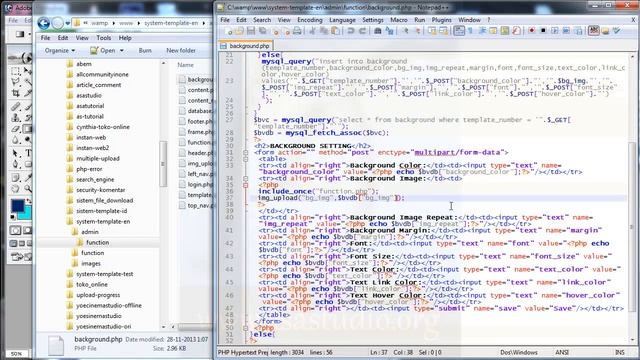The width and height of the screenshot is (640, 360).
Task: Click Photoshop's dark blue foreground color swatch
Action: click(x=17, y=205)
